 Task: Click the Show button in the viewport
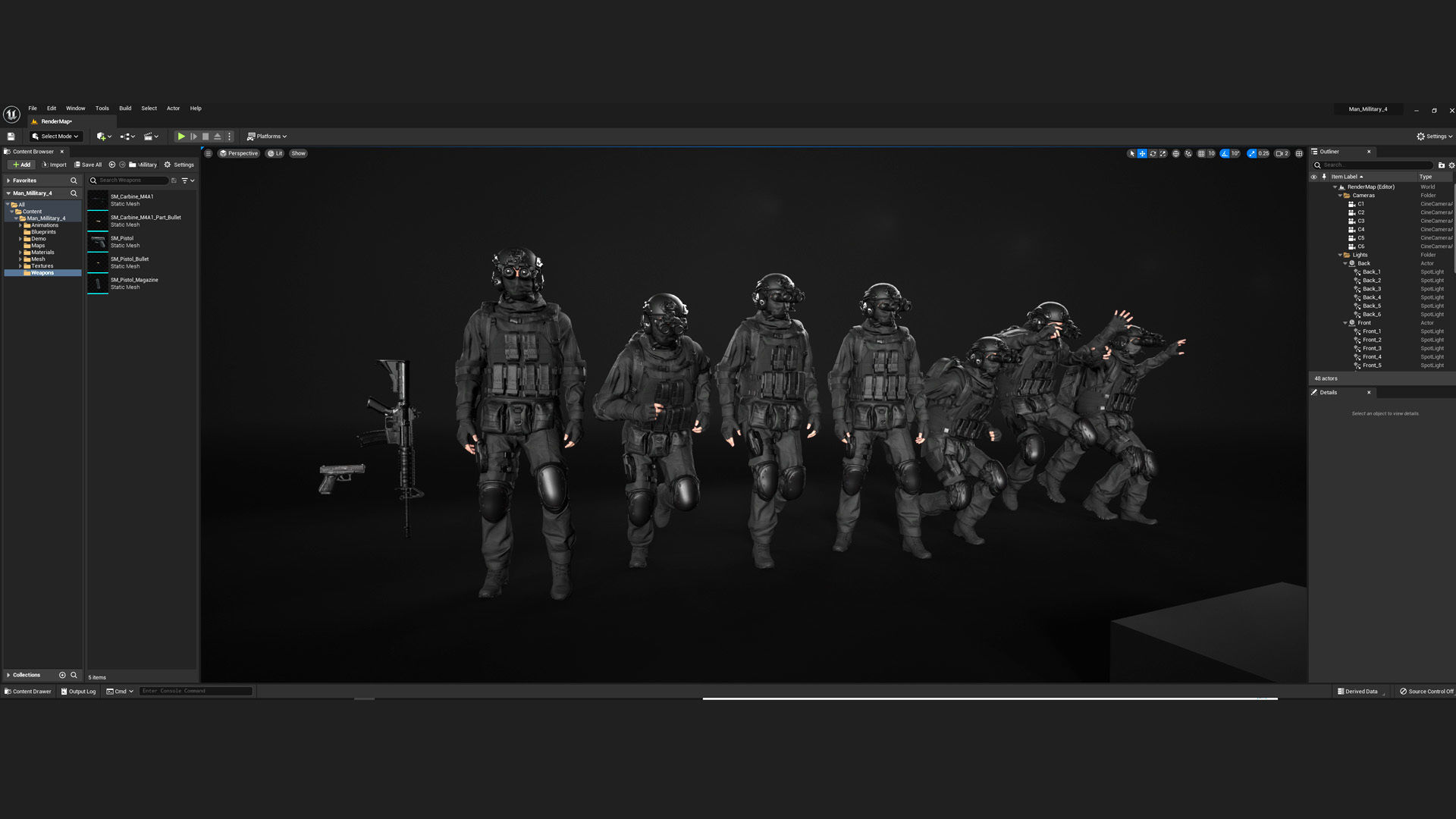(x=299, y=153)
